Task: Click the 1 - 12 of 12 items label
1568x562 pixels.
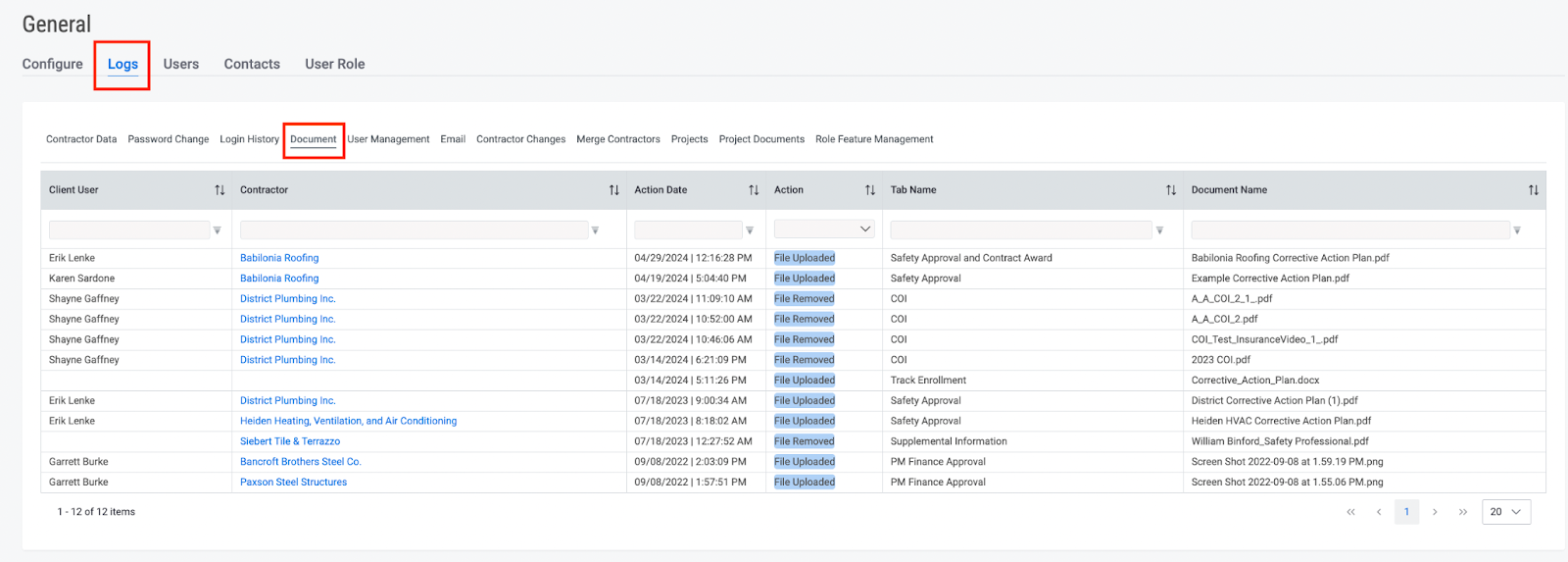Action: (96, 512)
